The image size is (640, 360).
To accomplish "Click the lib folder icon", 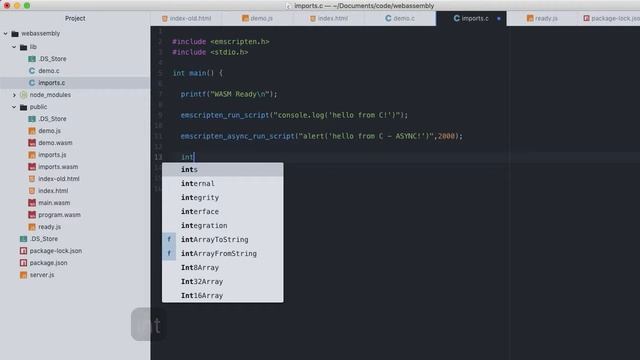I will [24, 47].
